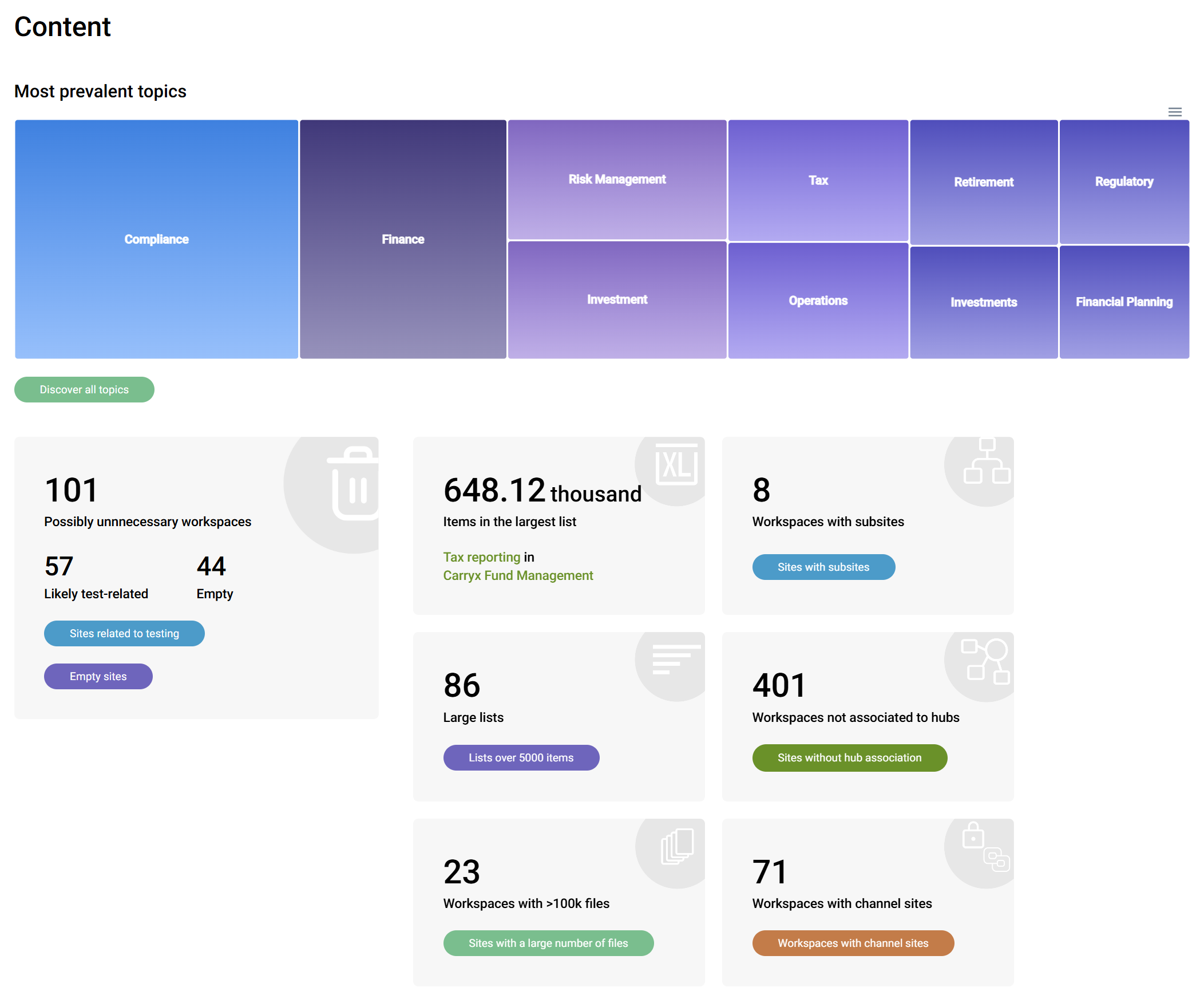
Task: Click the stacked files icon
Action: 677,846
